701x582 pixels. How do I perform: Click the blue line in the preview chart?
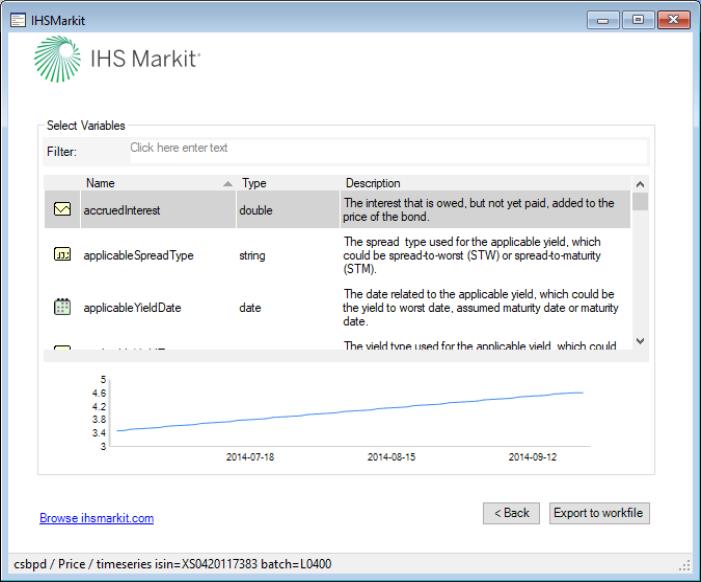coord(350,412)
